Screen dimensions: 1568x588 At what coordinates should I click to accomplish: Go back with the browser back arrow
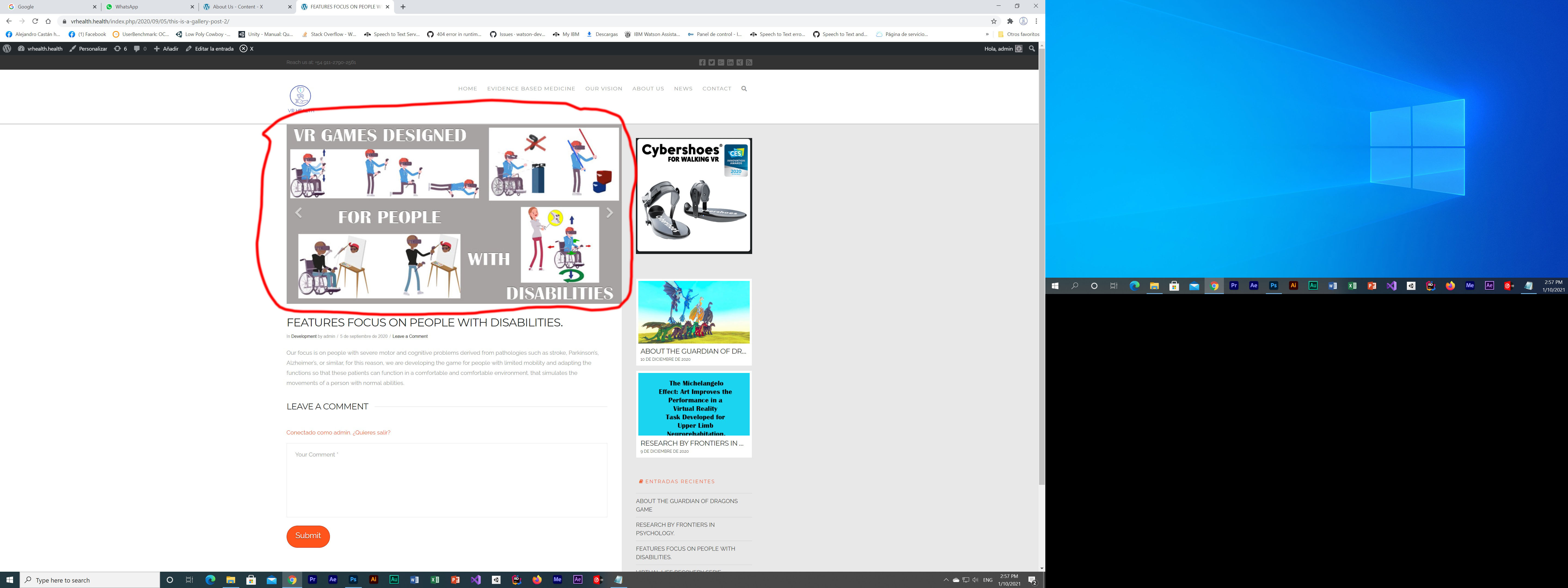pyautogui.click(x=8, y=21)
